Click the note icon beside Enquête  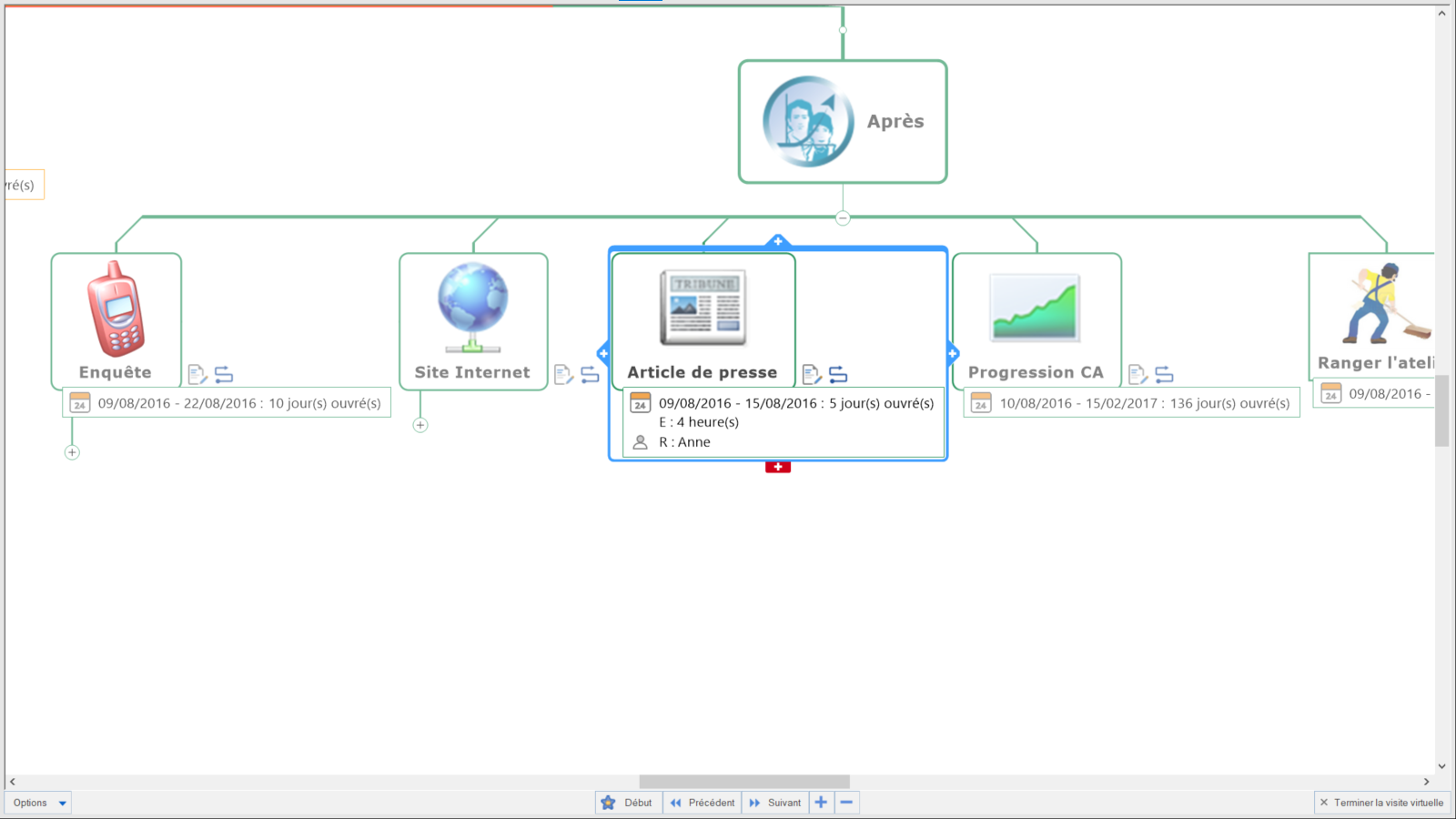point(197,374)
